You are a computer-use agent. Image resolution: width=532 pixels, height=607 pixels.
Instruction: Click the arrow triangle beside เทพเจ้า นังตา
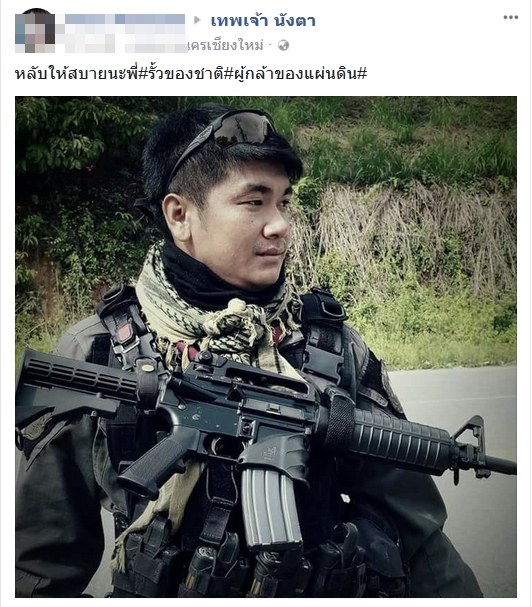tap(197, 20)
